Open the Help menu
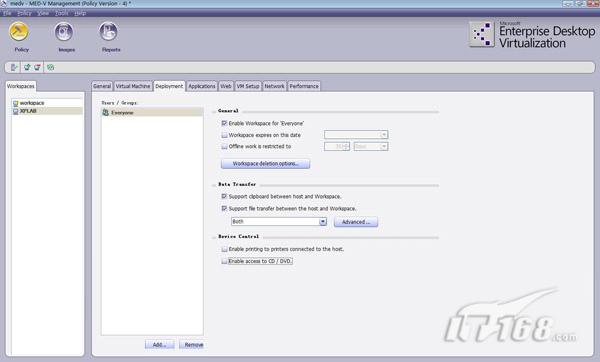Viewport: 600px width, 362px height. pos(80,13)
